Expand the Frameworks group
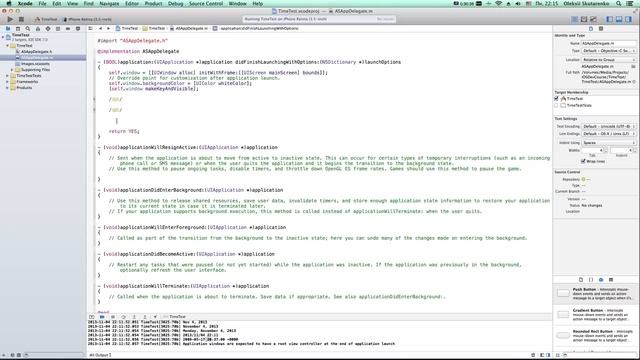The width and height of the screenshot is (640, 360). point(7,82)
